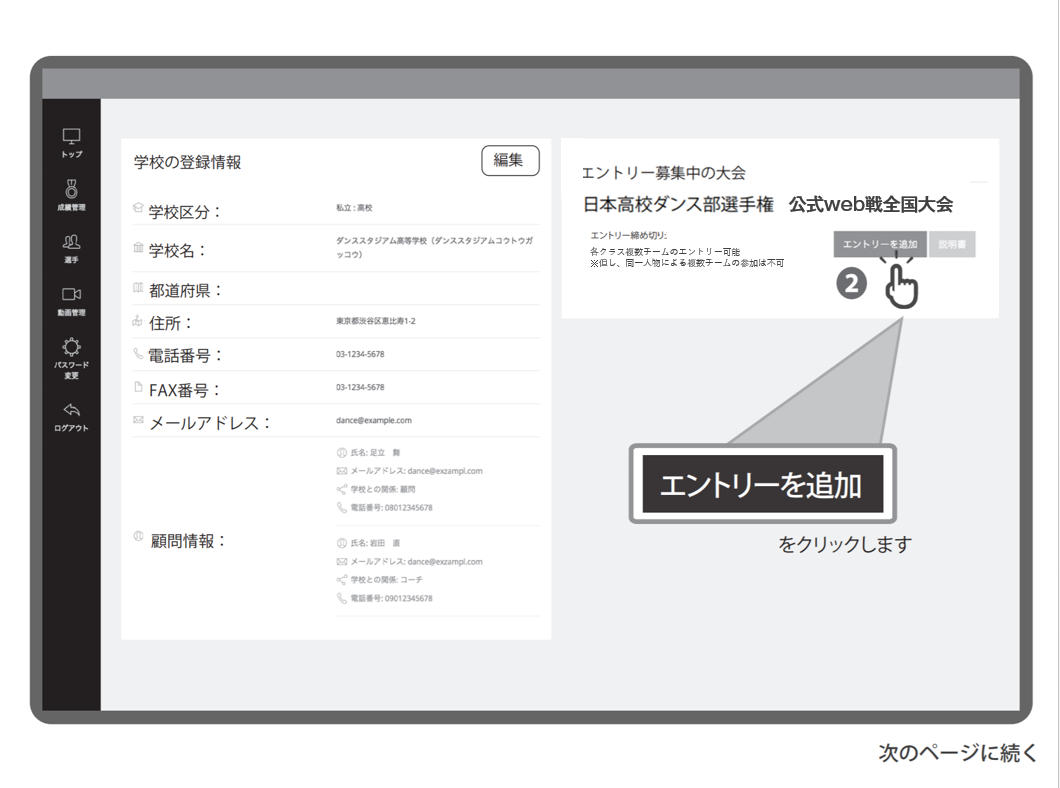
Task: Click 03-1234-5678 in the 電話番号 row
Action: (360, 354)
